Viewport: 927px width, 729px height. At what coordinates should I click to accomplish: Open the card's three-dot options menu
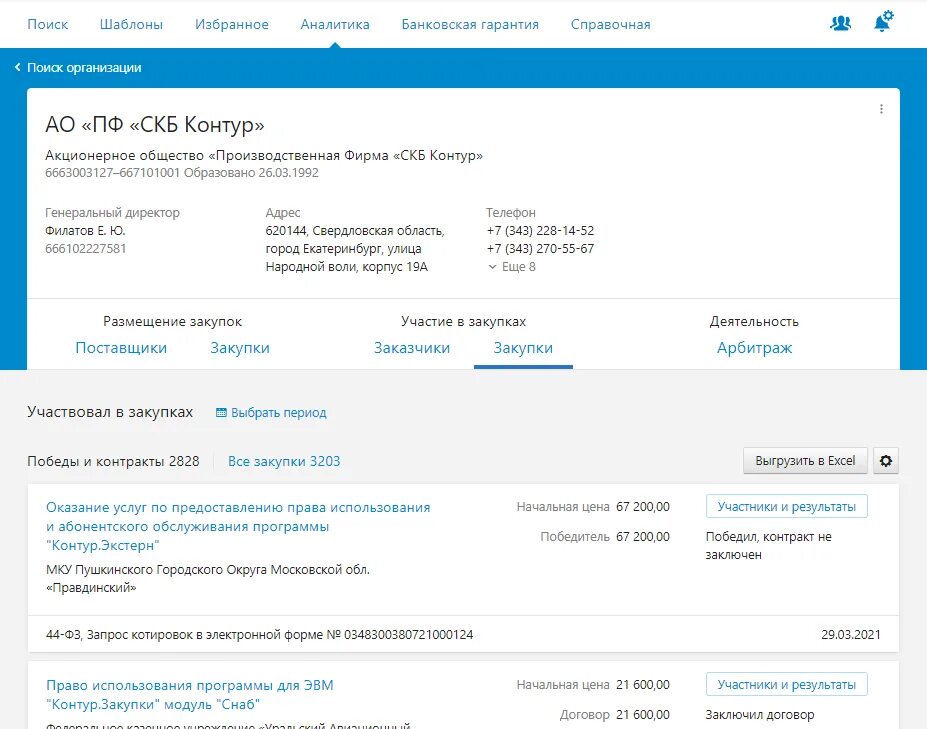(881, 109)
